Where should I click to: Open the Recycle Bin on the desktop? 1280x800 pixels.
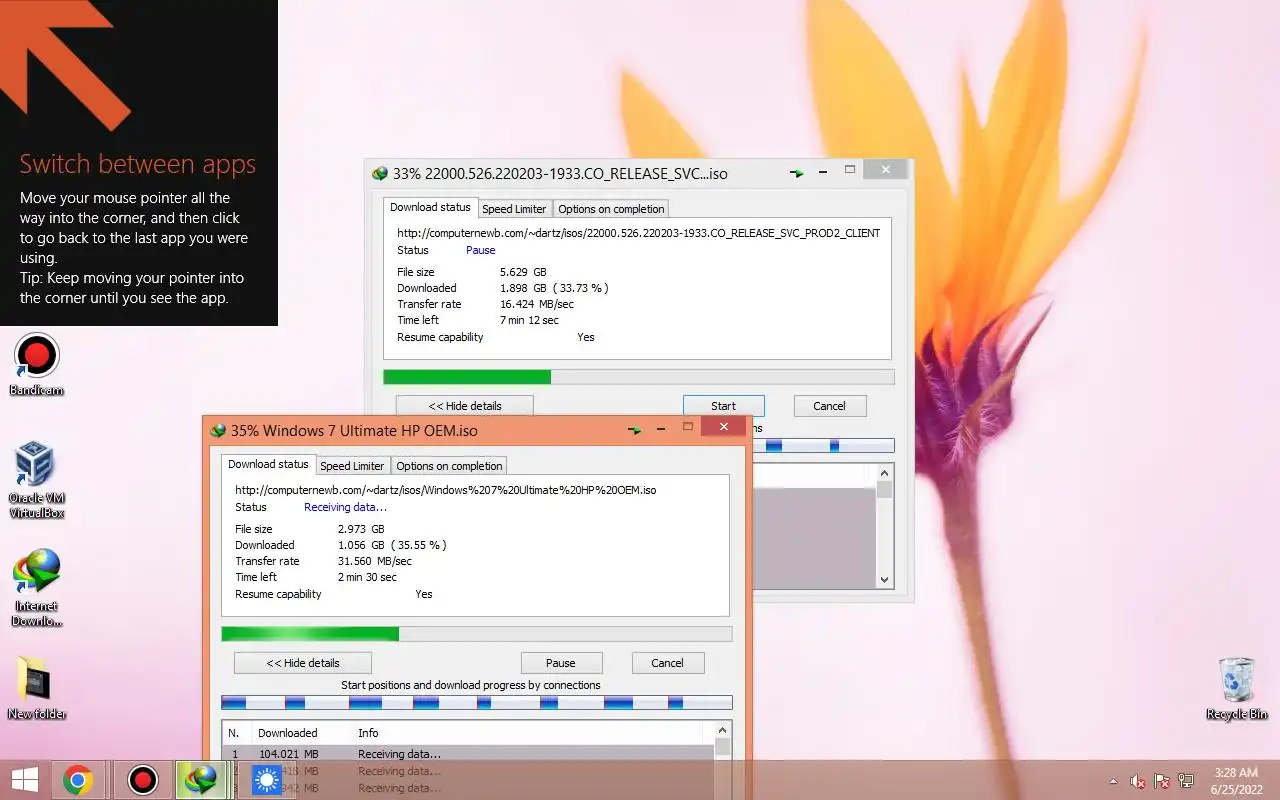tap(1236, 688)
